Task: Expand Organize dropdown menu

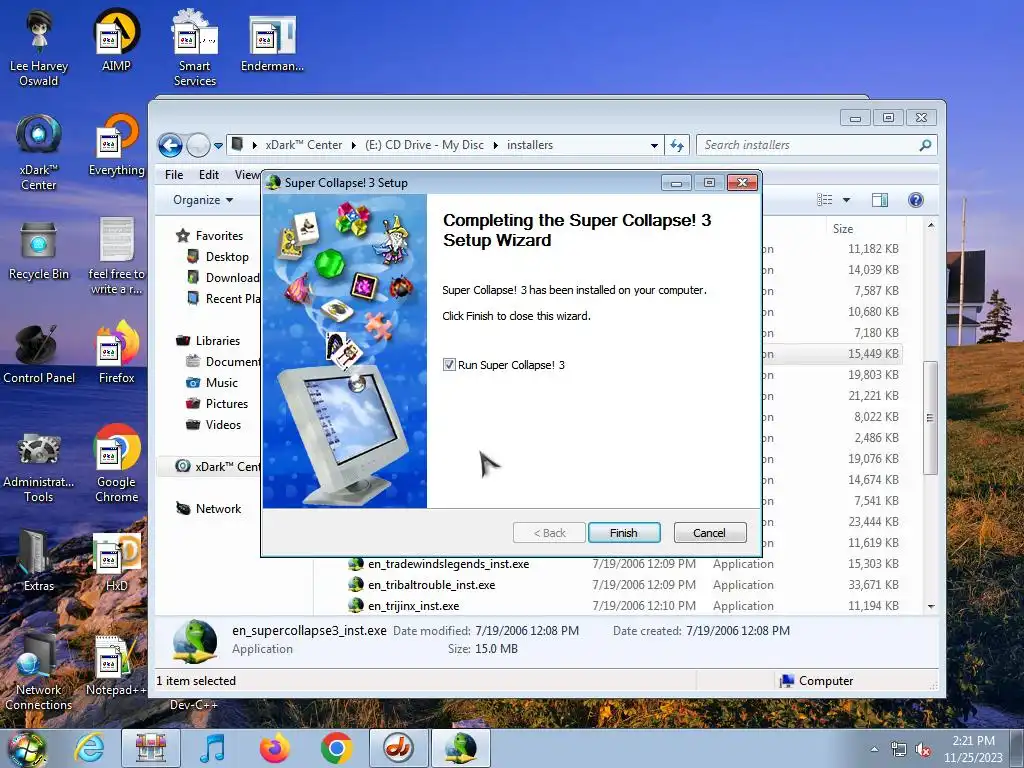Action: click(203, 200)
